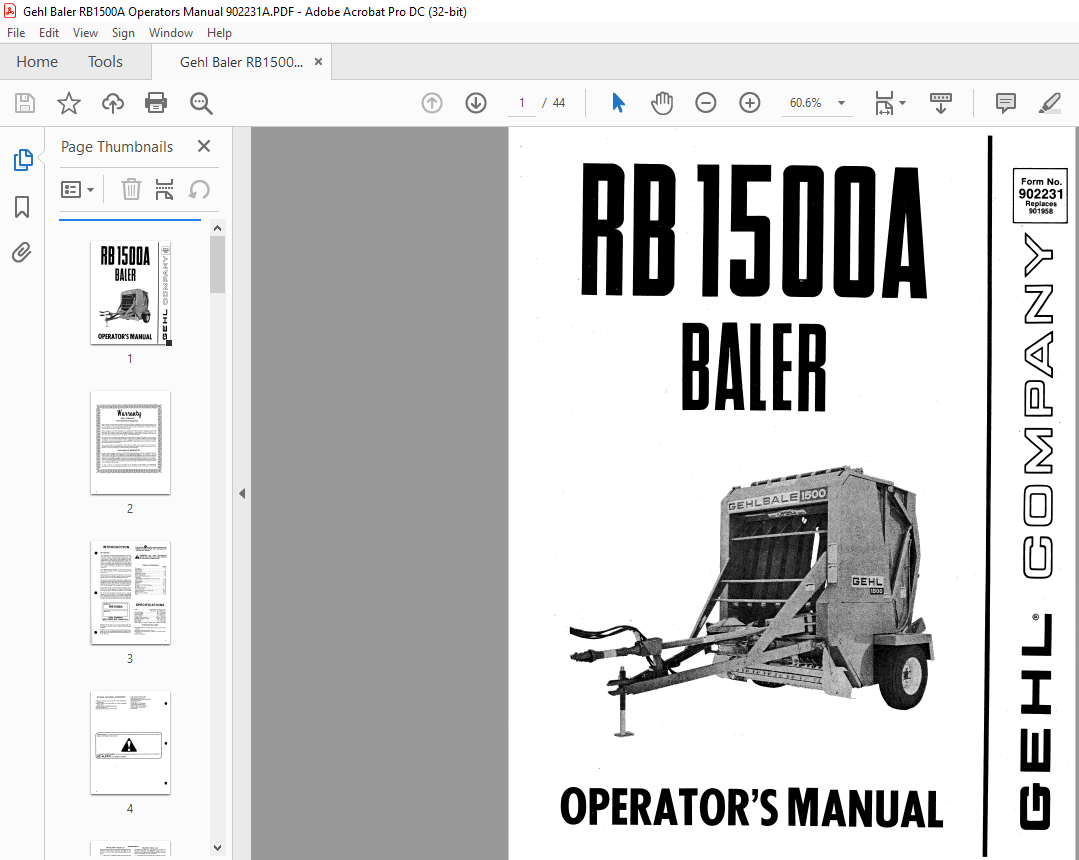Add the file to Starred bookmarks
The image size is (1079, 860).
pyautogui.click(x=68, y=103)
